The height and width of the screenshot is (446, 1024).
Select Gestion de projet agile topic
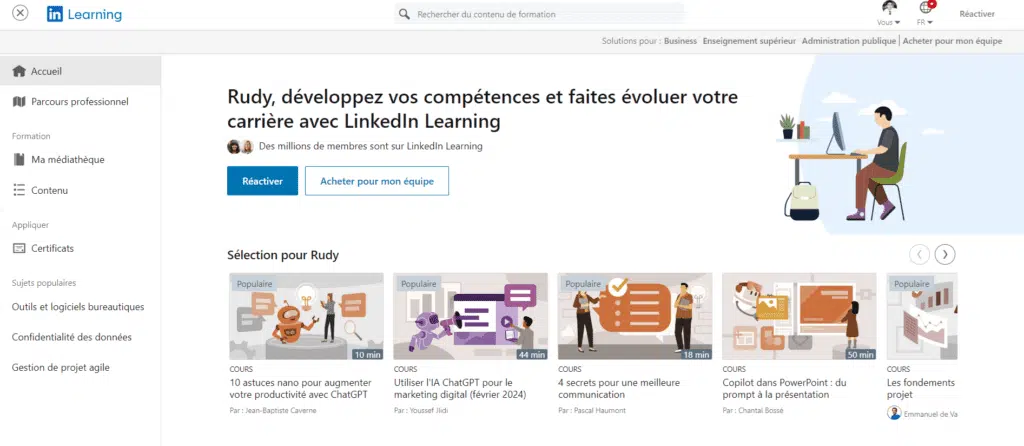[x=61, y=367]
